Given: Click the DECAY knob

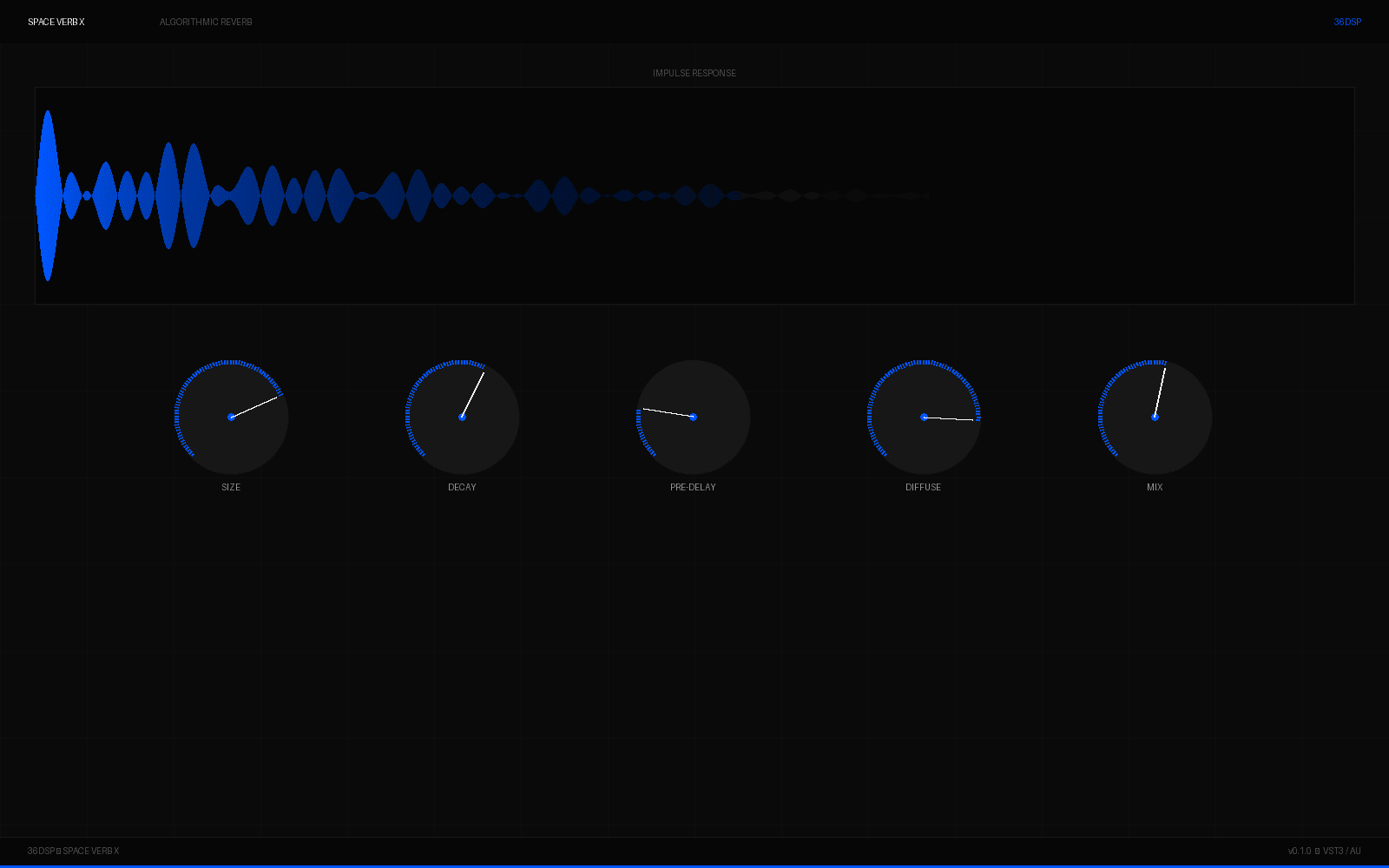Looking at the screenshot, I should (462, 417).
